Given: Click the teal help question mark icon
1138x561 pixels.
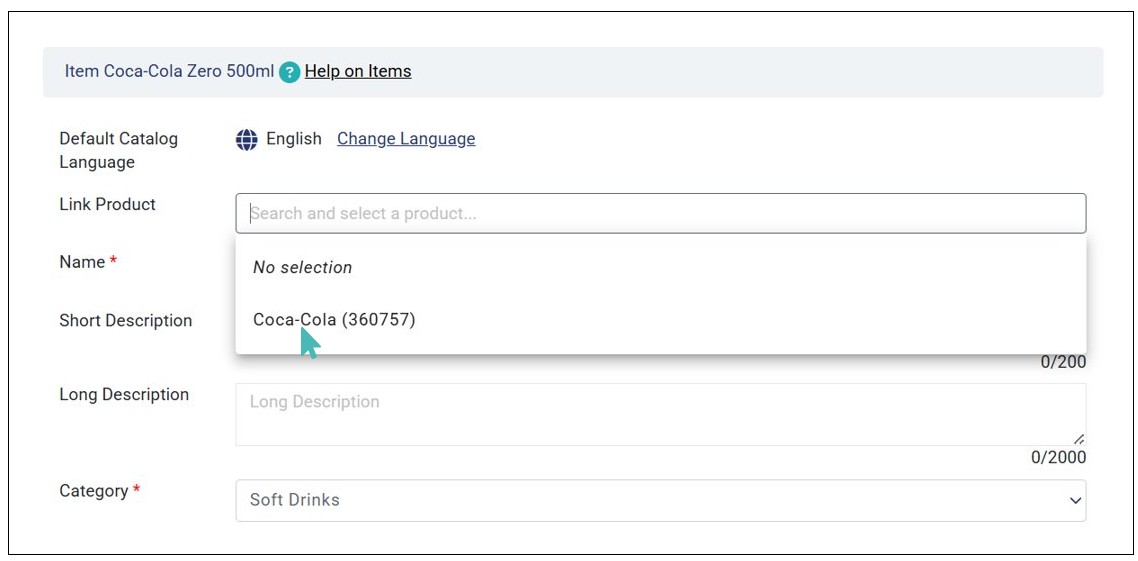Looking at the screenshot, I should point(290,72).
